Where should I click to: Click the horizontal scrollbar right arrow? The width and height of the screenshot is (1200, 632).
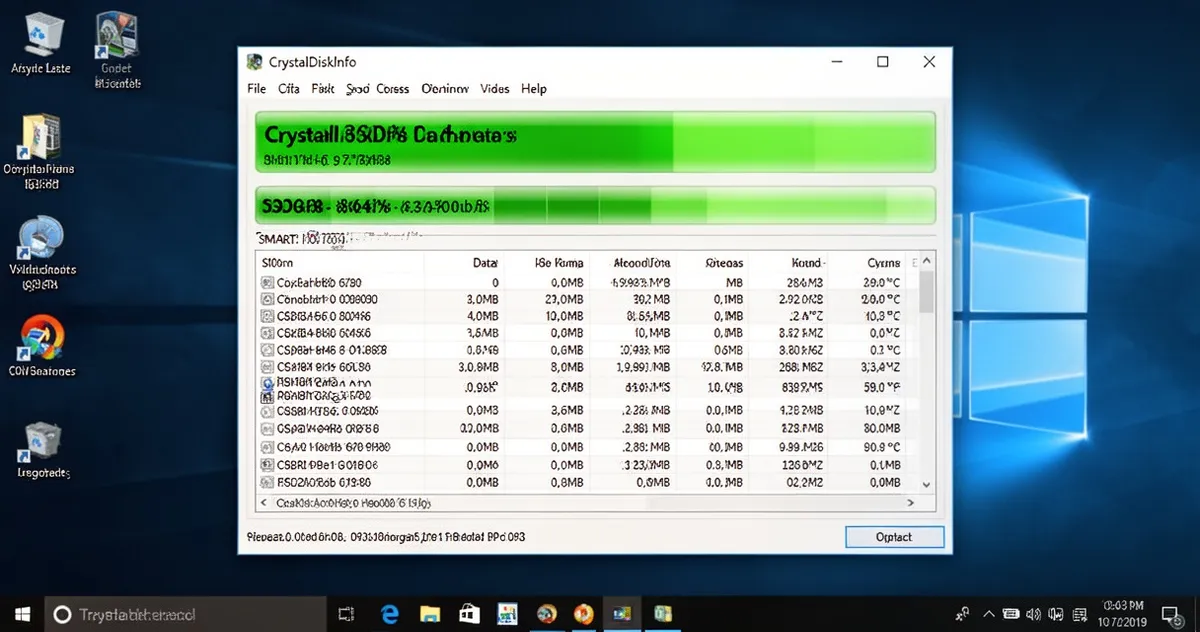click(x=911, y=504)
